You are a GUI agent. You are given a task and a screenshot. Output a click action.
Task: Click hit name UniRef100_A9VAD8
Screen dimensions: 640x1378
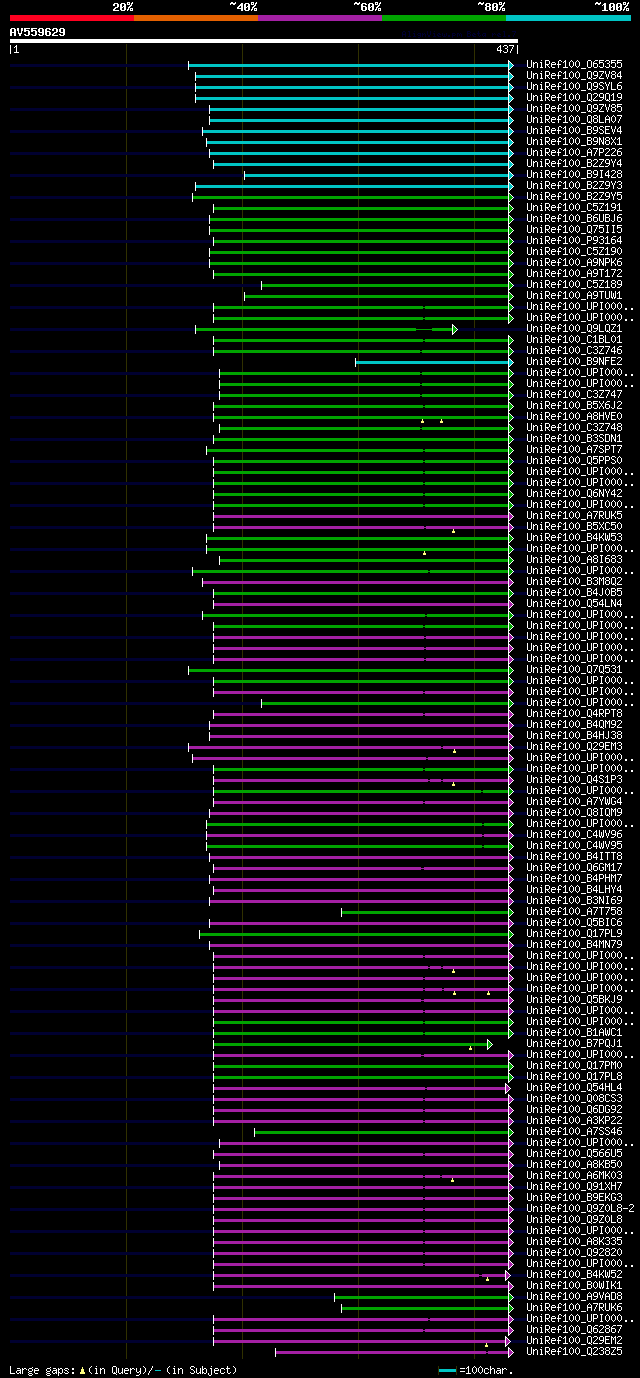574,1297
